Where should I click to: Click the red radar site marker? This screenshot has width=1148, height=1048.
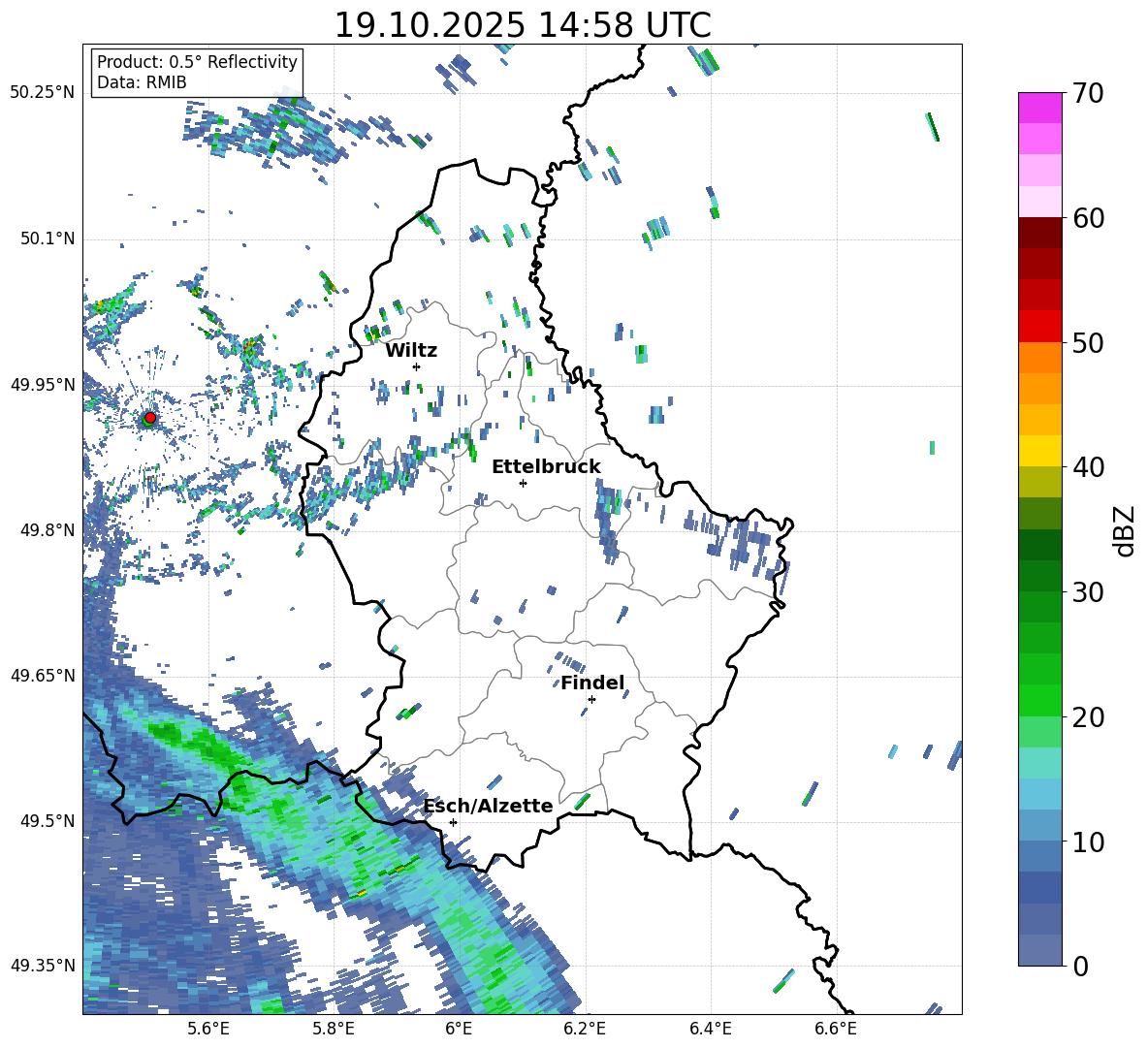[x=150, y=417]
